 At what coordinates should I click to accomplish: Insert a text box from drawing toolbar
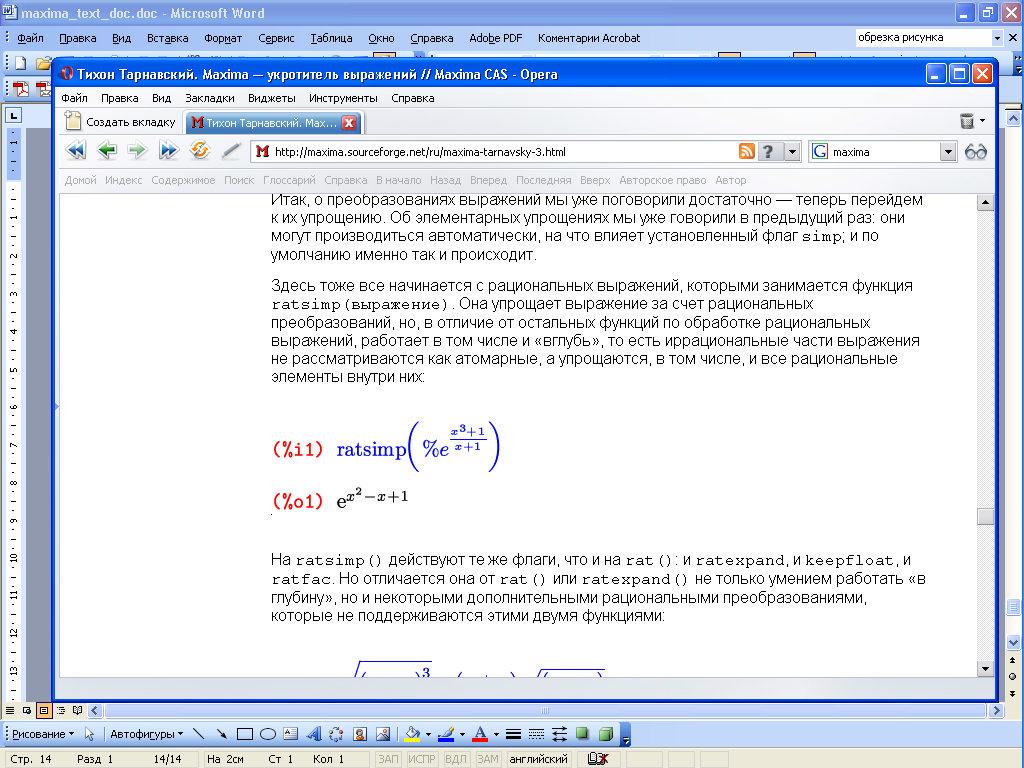291,734
